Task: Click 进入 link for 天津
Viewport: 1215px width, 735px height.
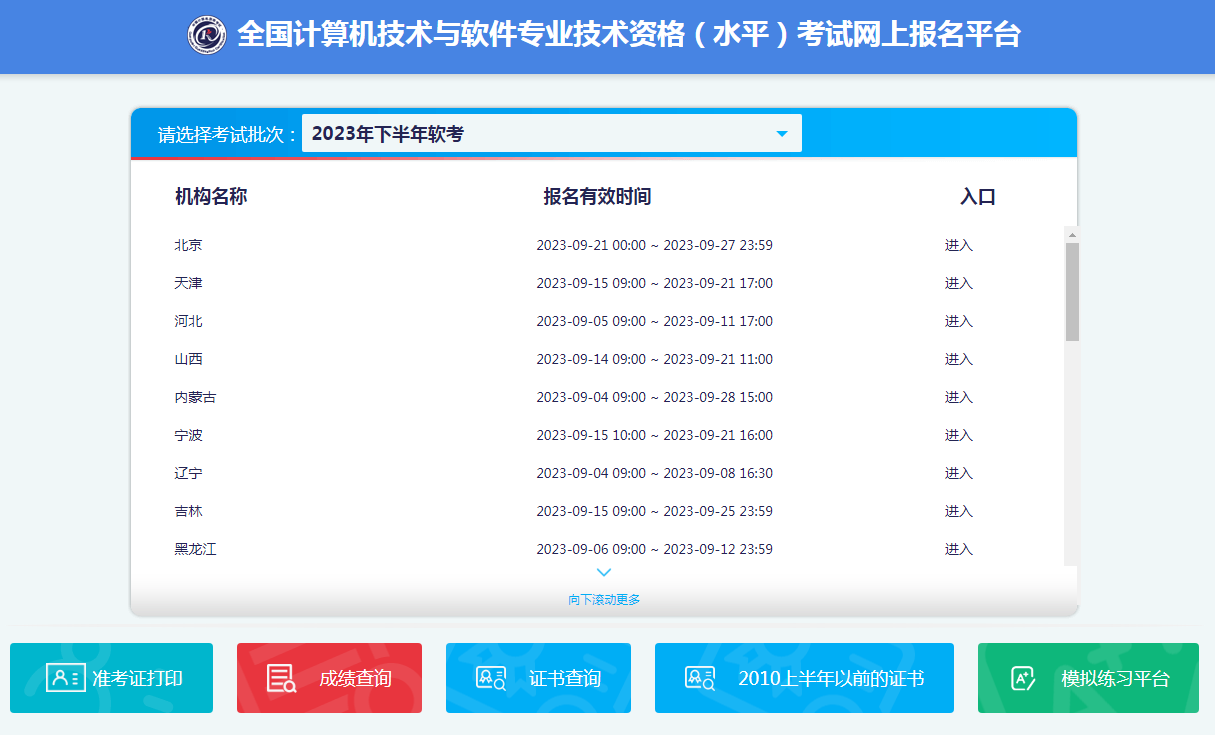Action: 958,282
